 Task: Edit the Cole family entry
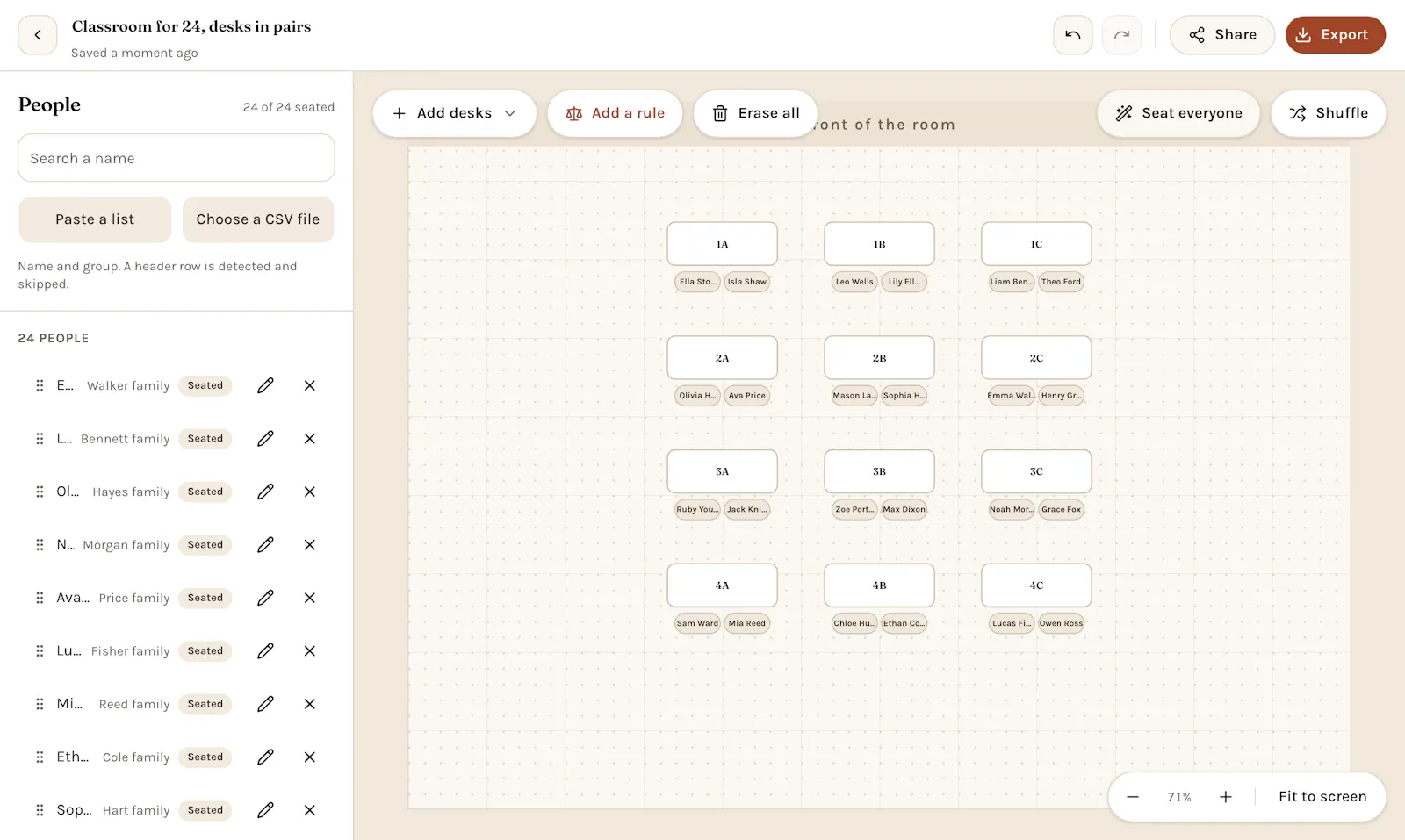pos(265,757)
